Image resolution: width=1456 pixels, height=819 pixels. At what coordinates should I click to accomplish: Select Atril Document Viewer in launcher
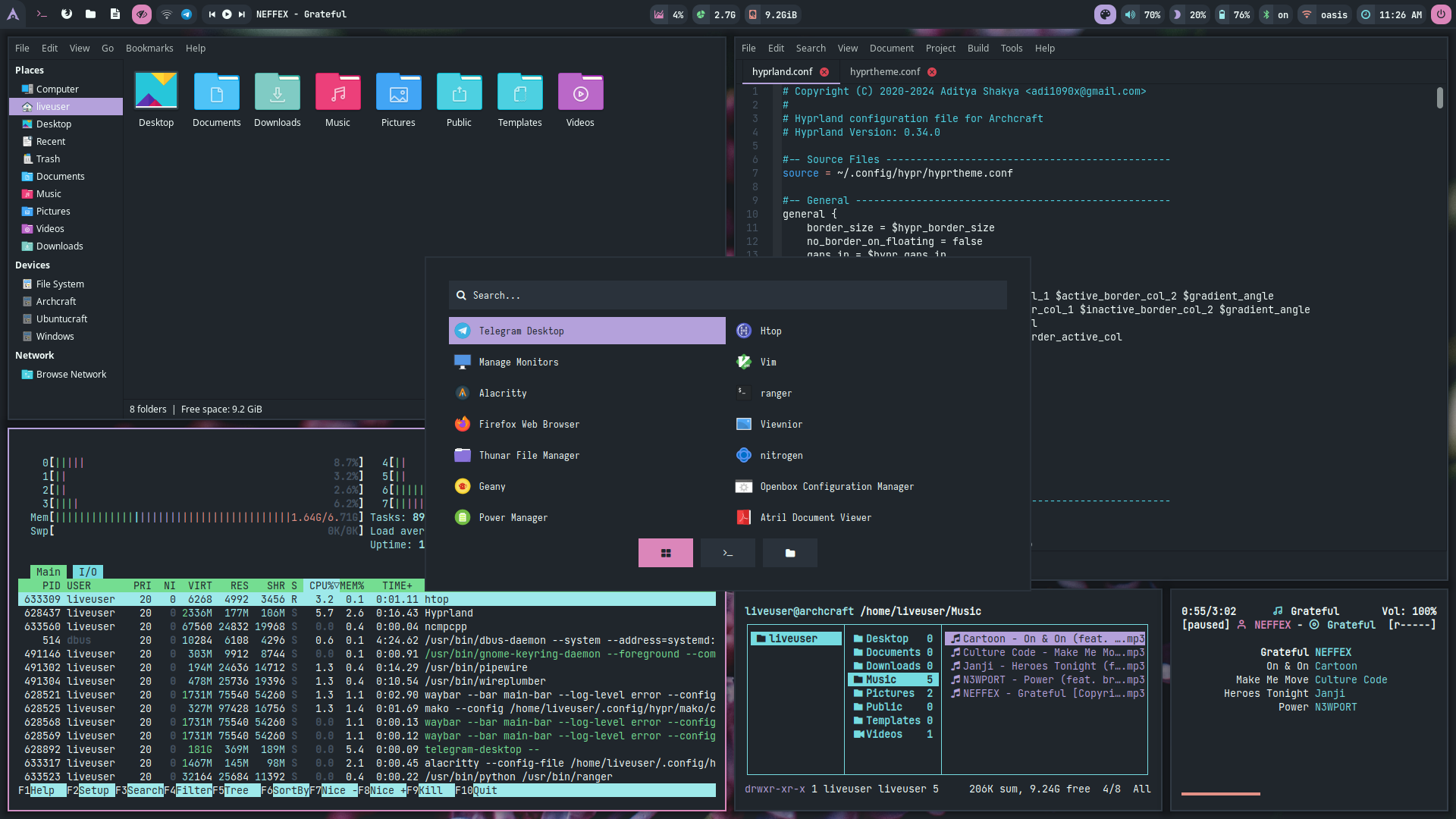pyautogui.click(x=815, y=517)
